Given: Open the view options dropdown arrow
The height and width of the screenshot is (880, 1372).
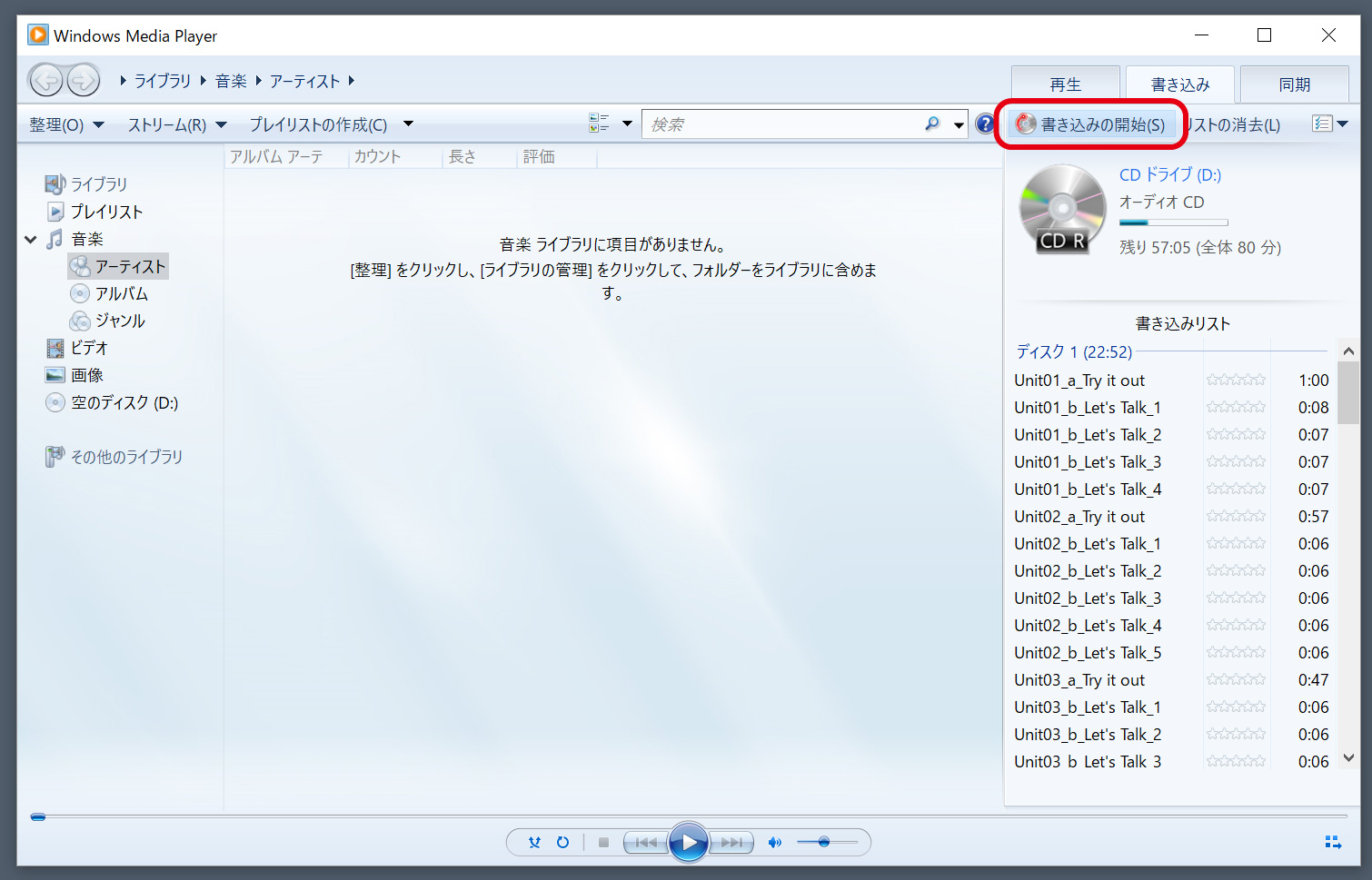Looking at the screenshot, I should 627,124.
